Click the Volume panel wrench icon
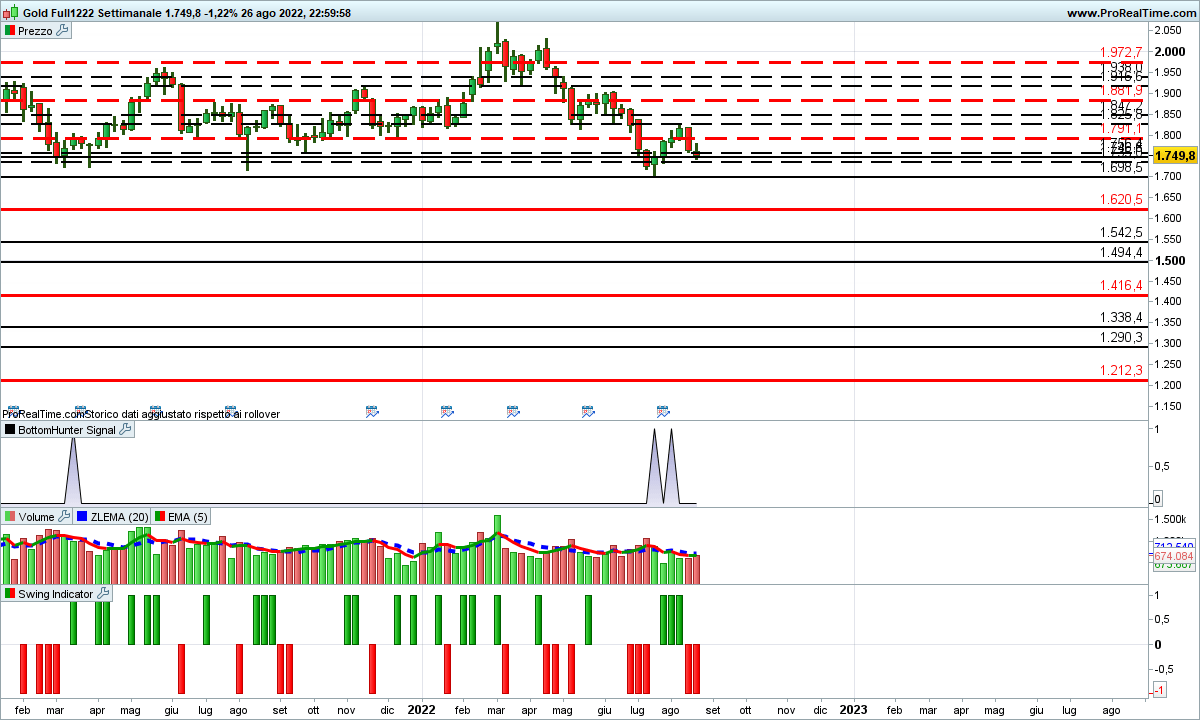Viewport: 1200px width, 720px height. [64, 517]
